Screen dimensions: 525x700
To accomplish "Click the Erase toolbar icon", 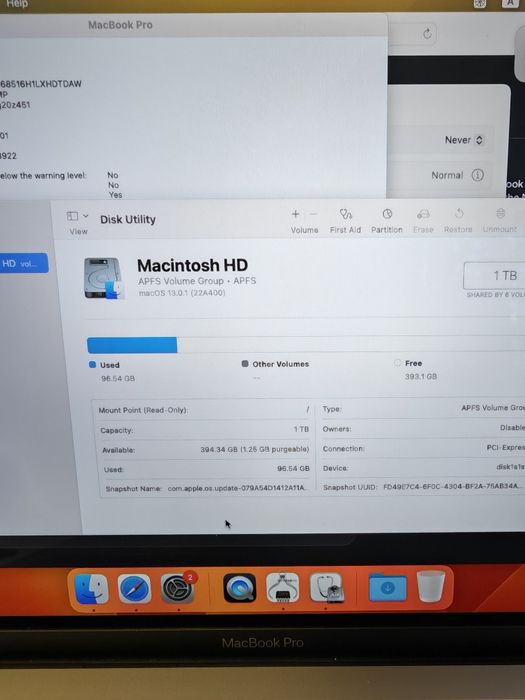I will [x=423, y=215].
